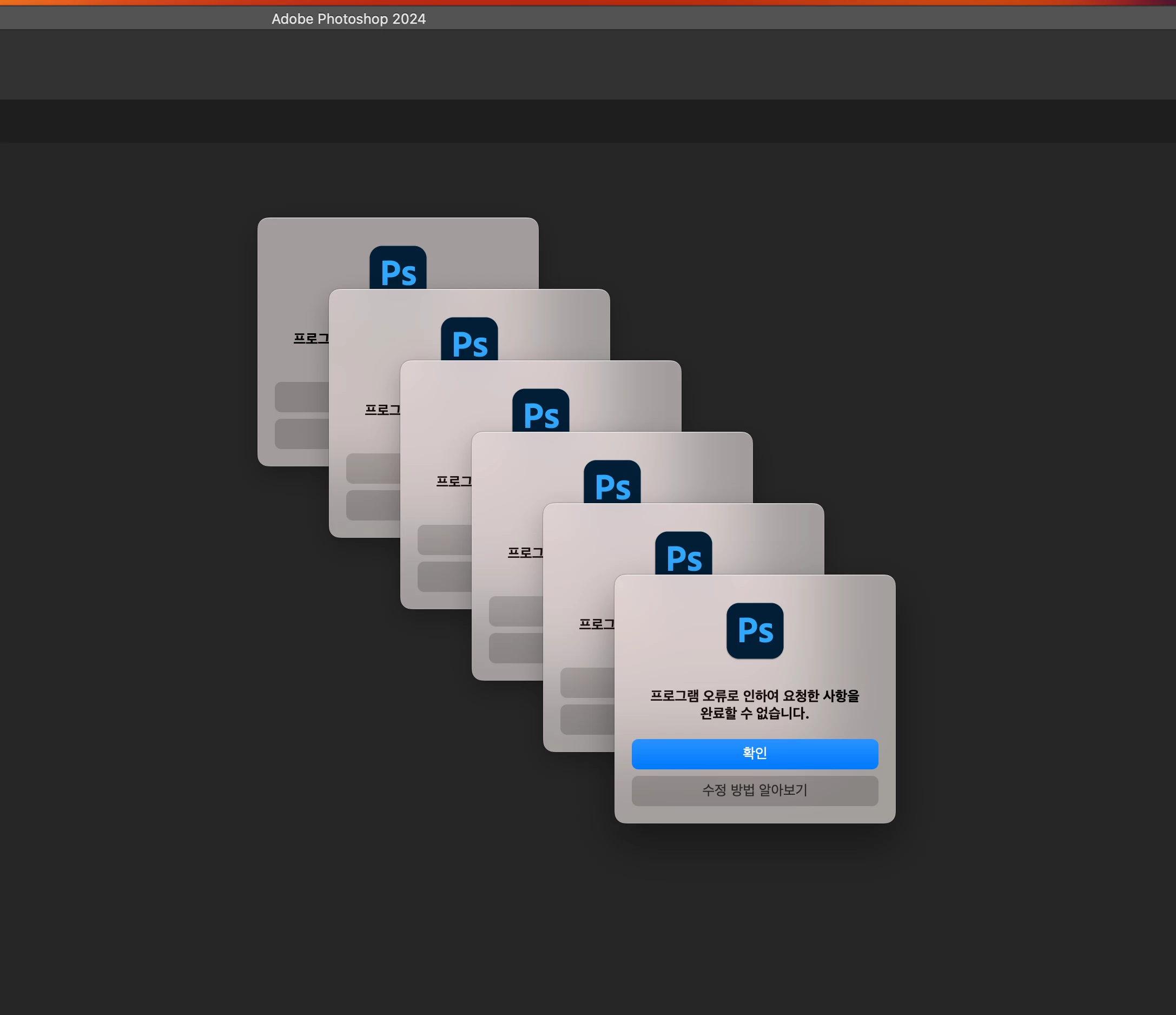This screenshot has height=1015, width=1176.
Task: Click the lower hidden button on the second dialog from back
Action: (373, 505)
